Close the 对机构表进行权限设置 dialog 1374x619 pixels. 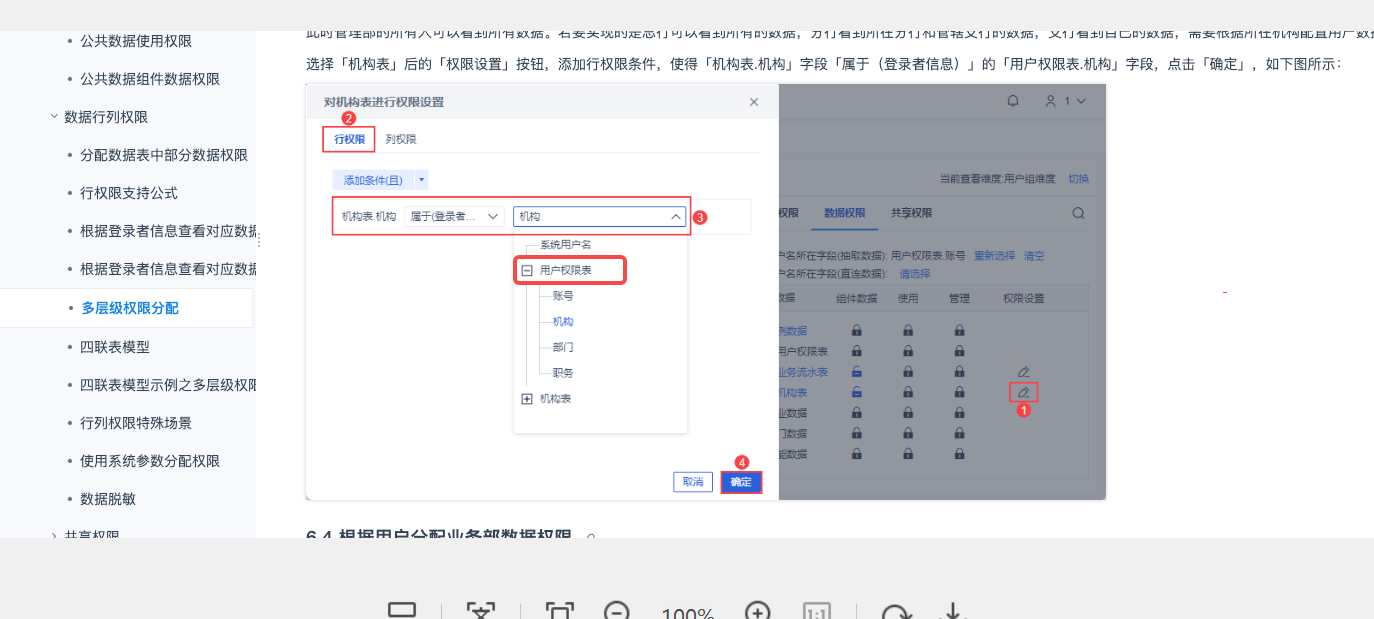point(754,102)
